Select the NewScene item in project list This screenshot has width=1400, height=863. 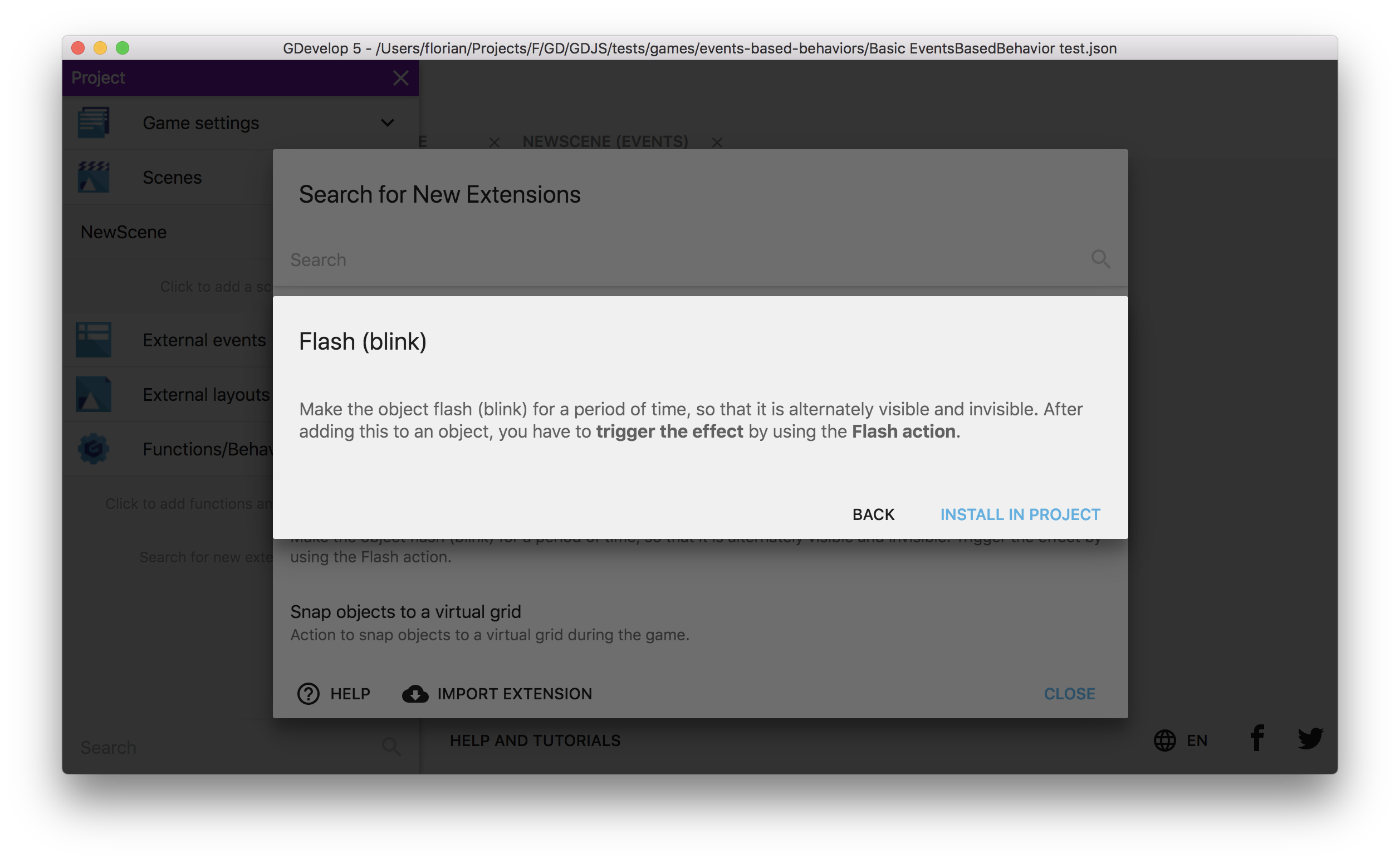124,232
